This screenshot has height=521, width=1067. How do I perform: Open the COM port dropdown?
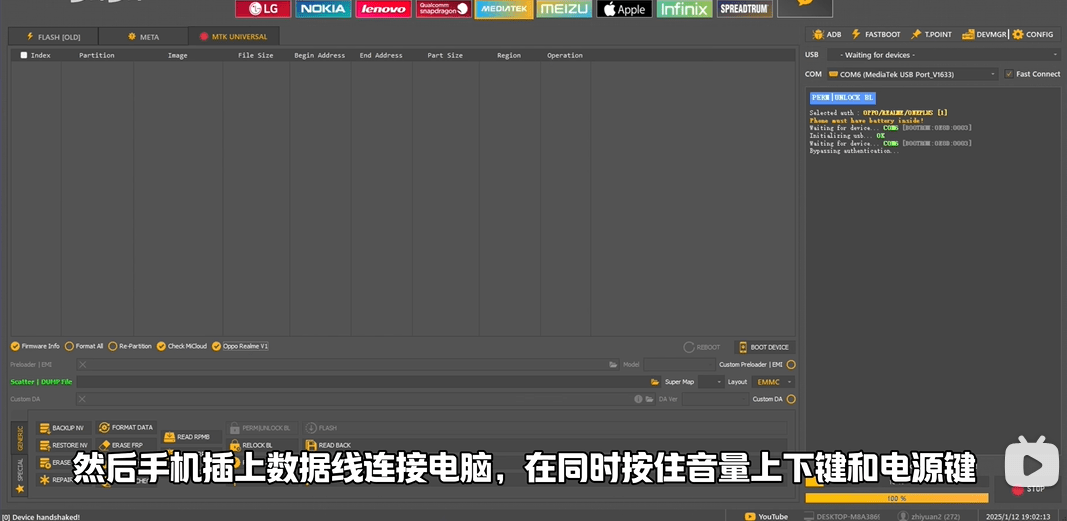point(913,74)
